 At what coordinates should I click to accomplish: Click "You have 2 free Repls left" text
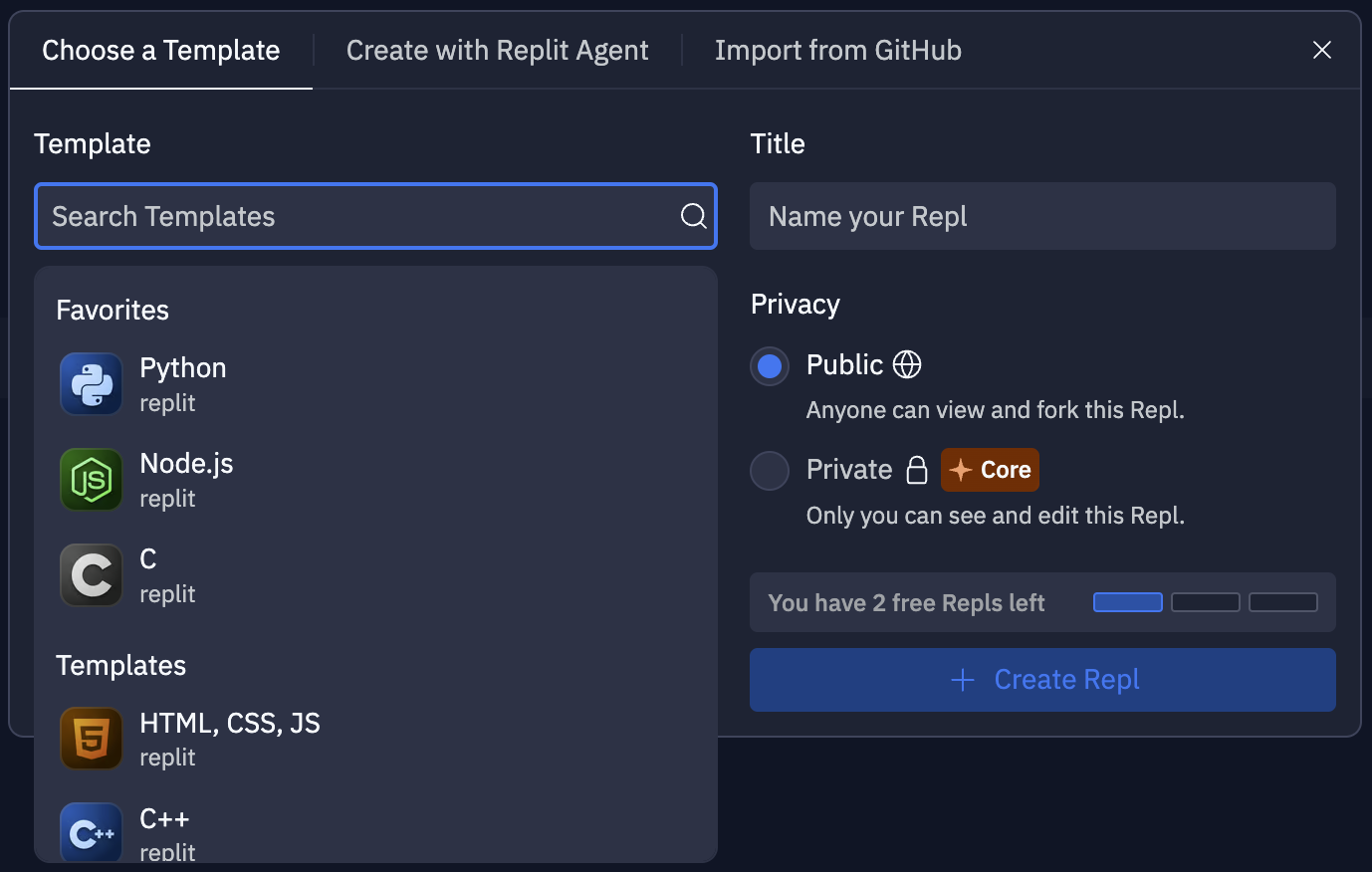pyautogui.click(x=906, y=603)
